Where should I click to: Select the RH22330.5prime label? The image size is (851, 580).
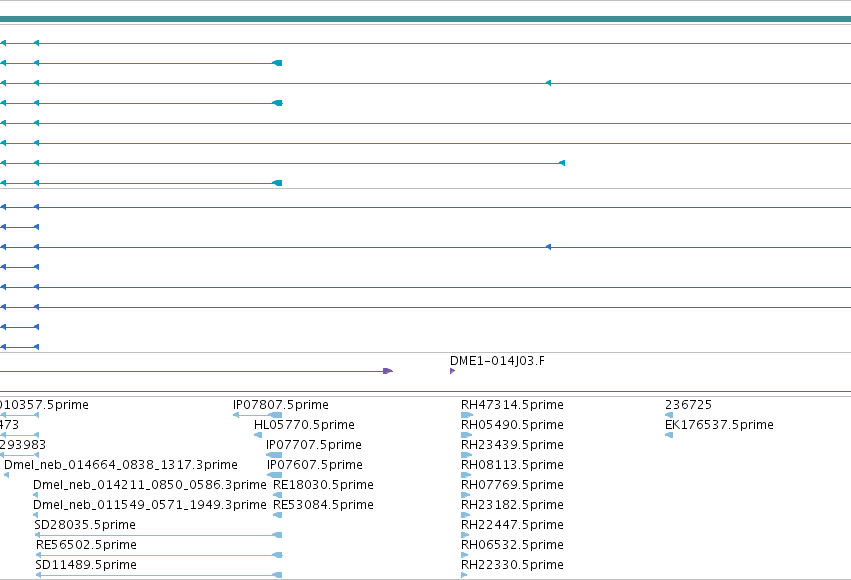[512, 565]
